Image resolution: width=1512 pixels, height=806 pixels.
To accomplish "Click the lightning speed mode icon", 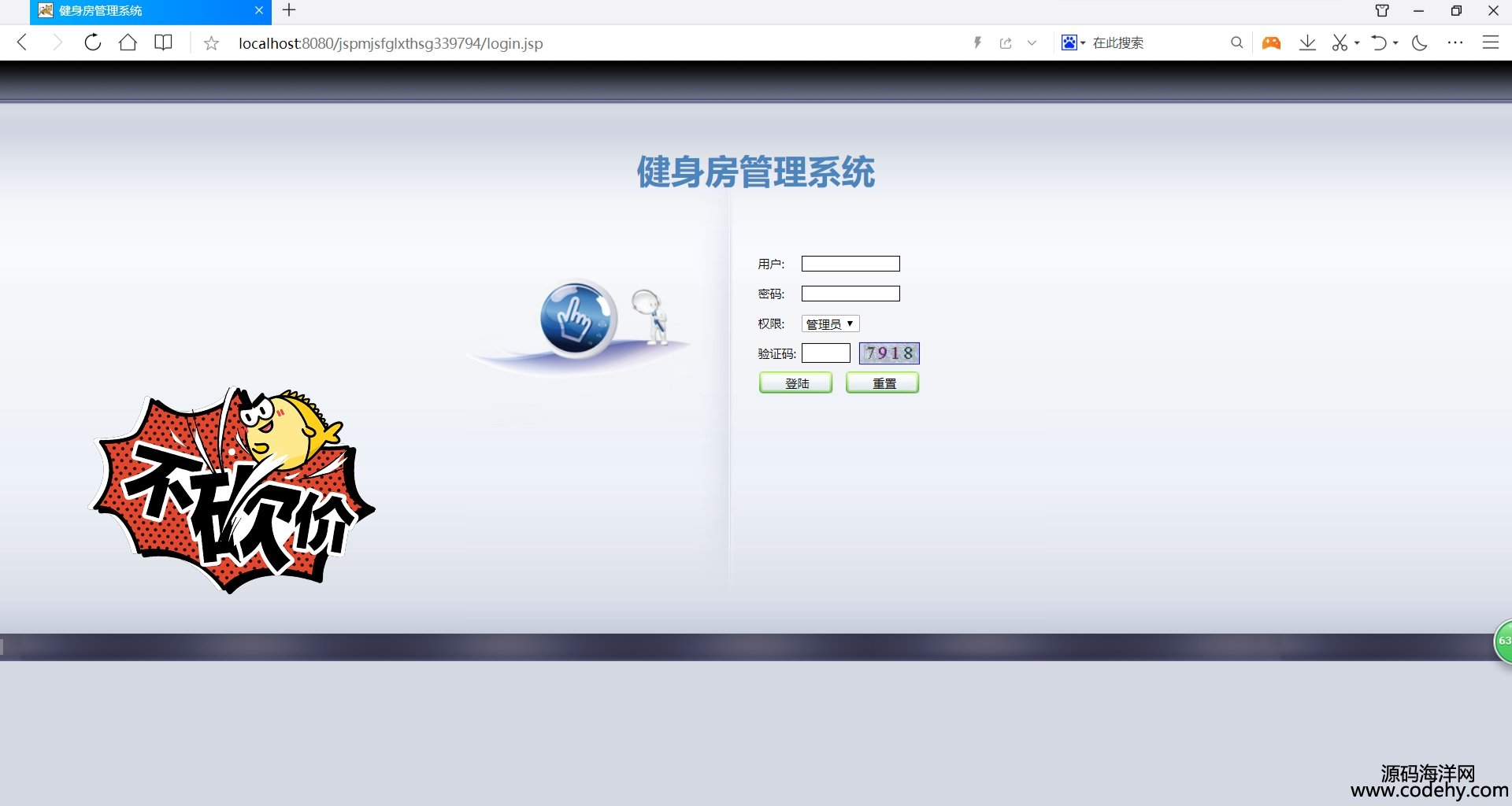I will [977, 43].
